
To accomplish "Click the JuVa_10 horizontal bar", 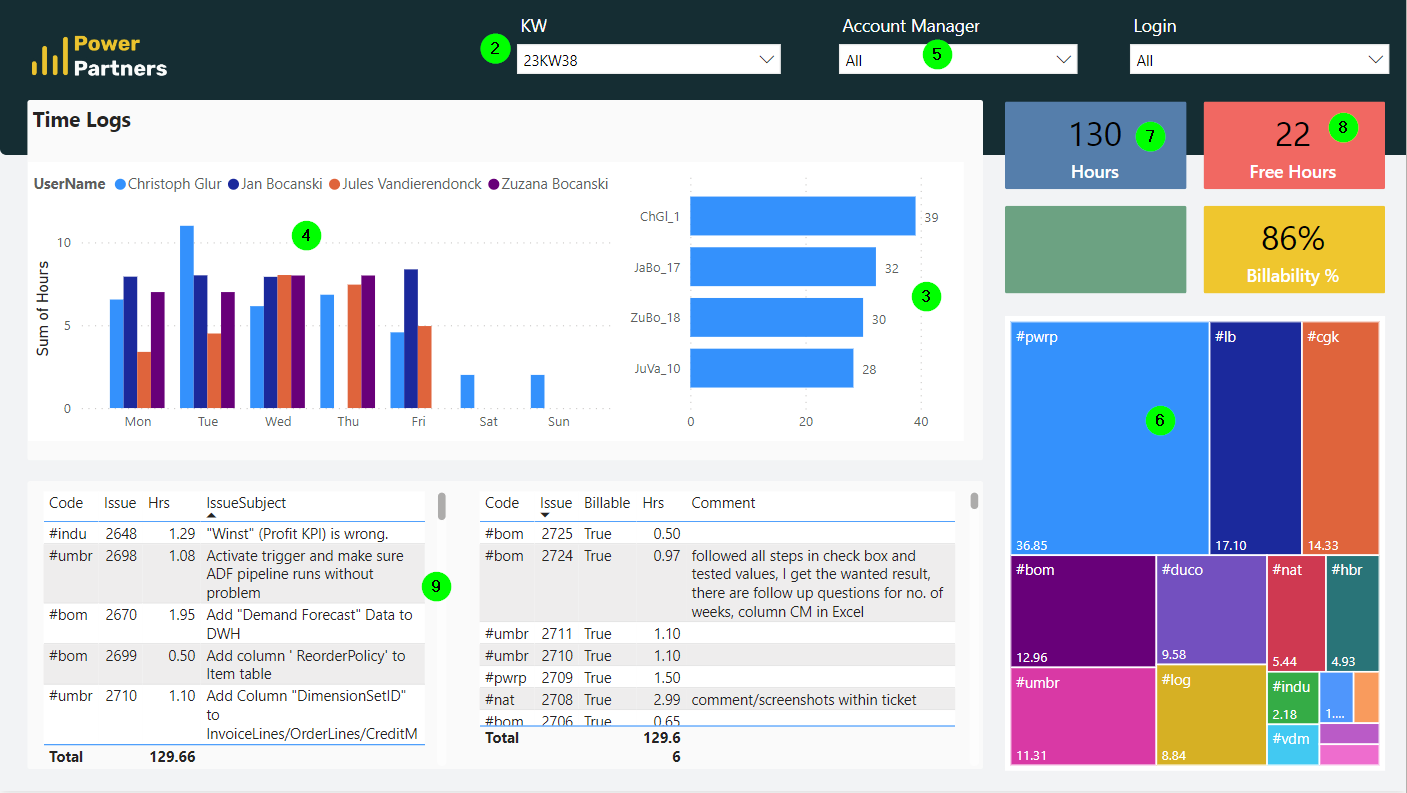I will [x=771, y=368].
